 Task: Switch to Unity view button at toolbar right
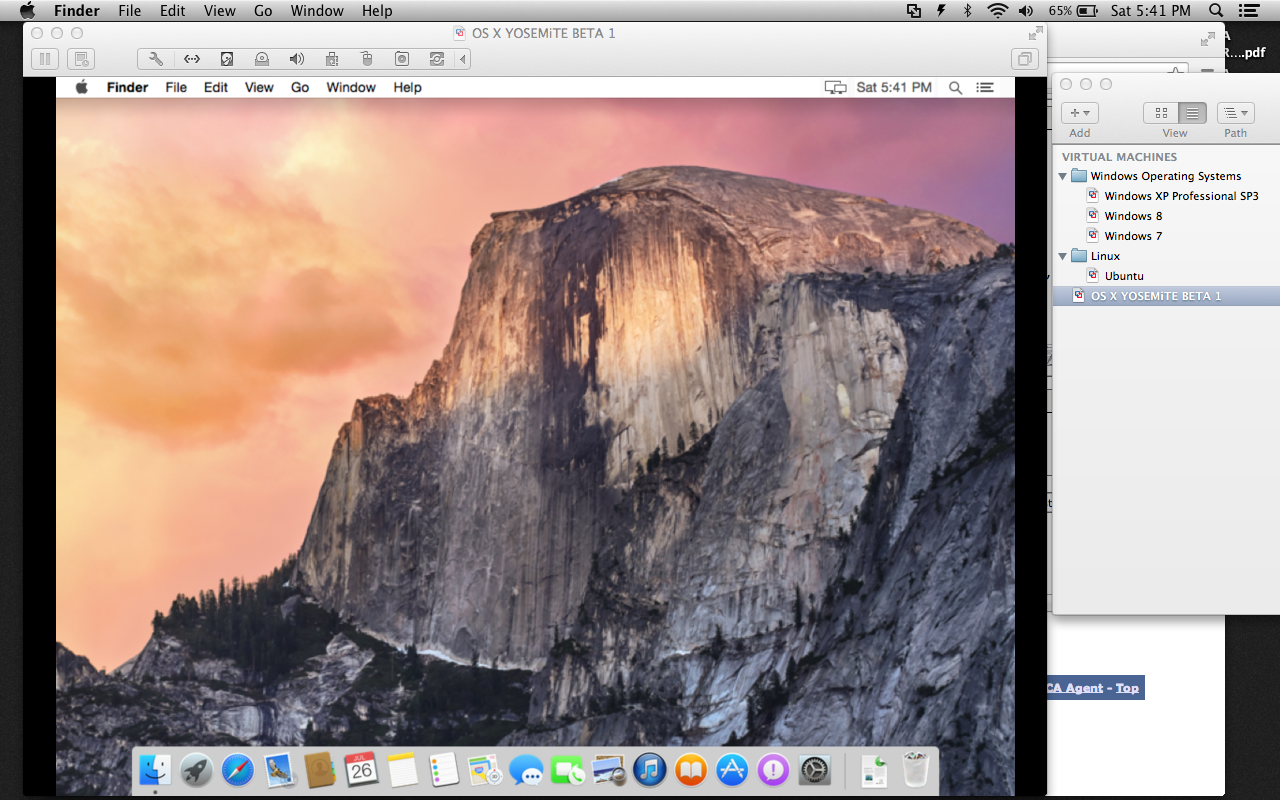(1025, 59)
